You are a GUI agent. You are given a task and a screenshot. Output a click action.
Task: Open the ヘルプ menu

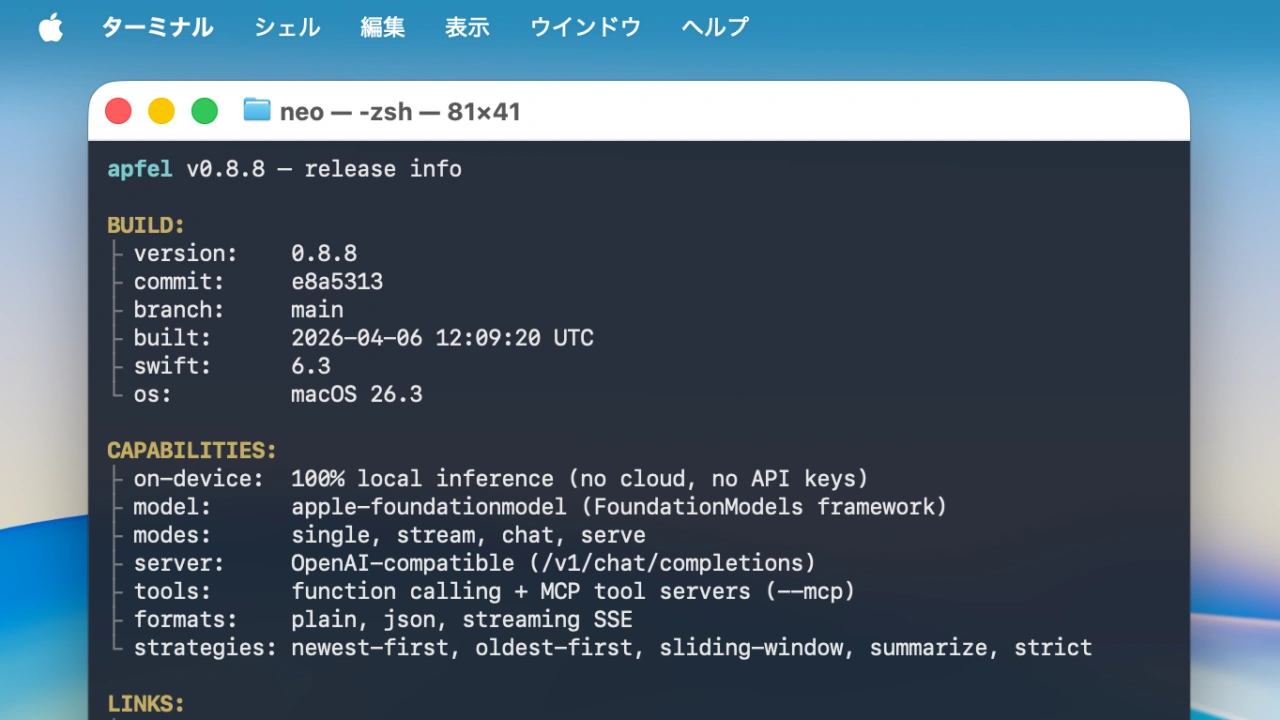pyautogui.click(x=713, y=27)
